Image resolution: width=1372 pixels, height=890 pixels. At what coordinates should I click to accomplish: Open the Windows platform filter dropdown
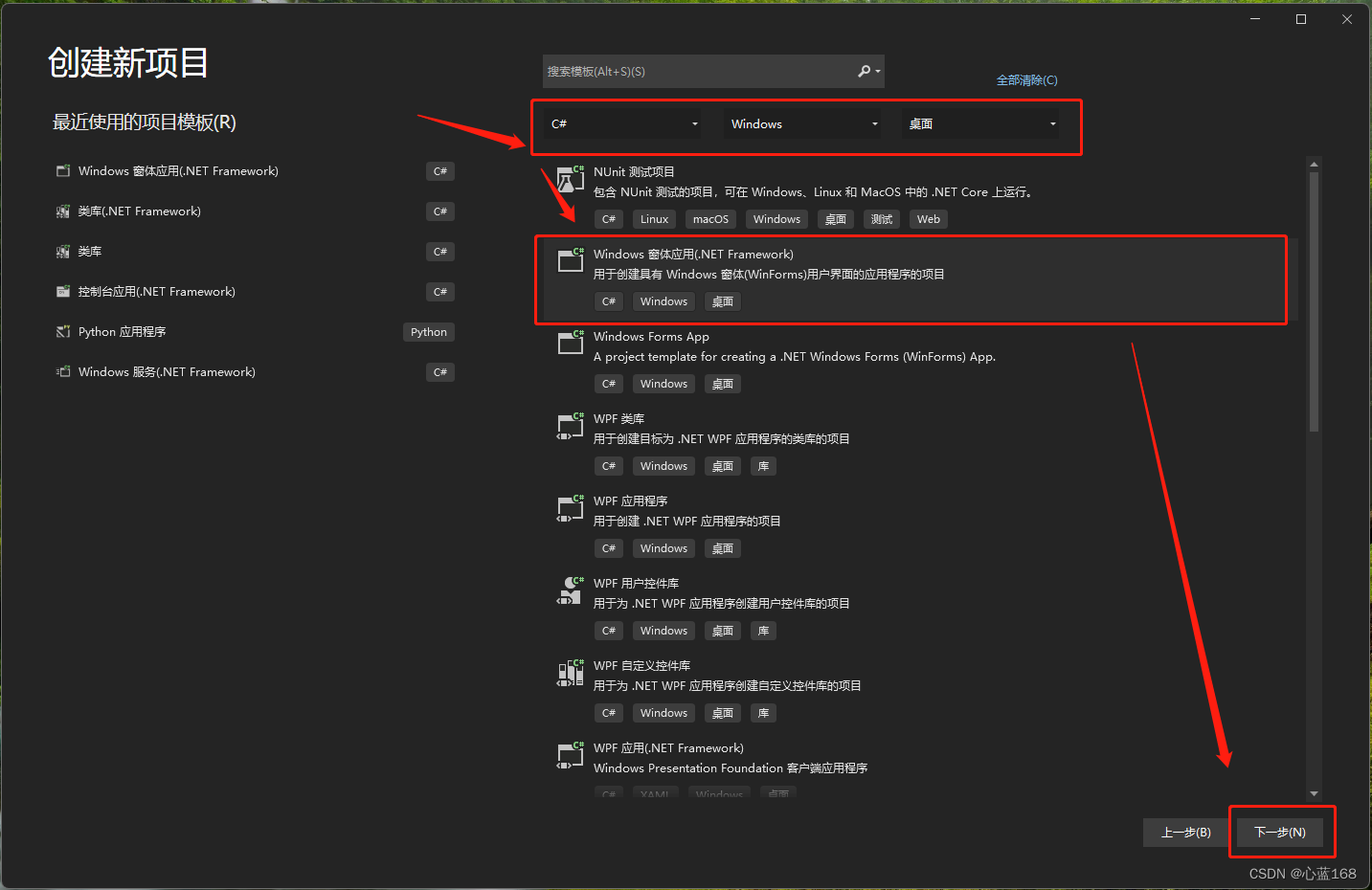[x=802, y=123]
